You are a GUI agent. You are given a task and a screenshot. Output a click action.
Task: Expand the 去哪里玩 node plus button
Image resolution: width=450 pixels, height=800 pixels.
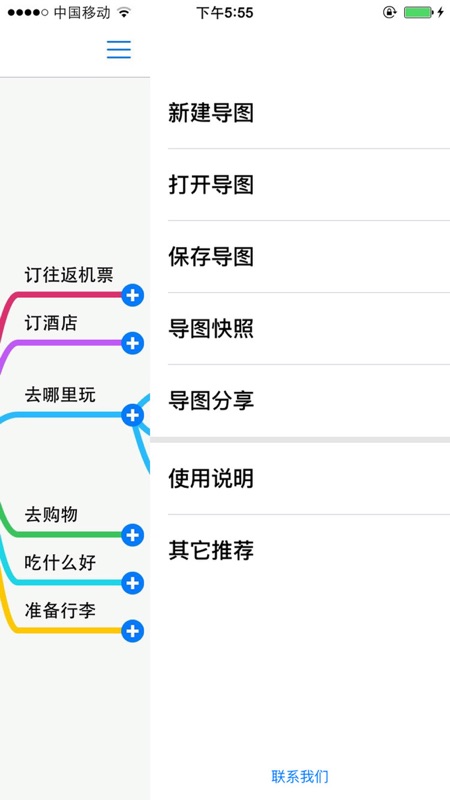[133, 415]
